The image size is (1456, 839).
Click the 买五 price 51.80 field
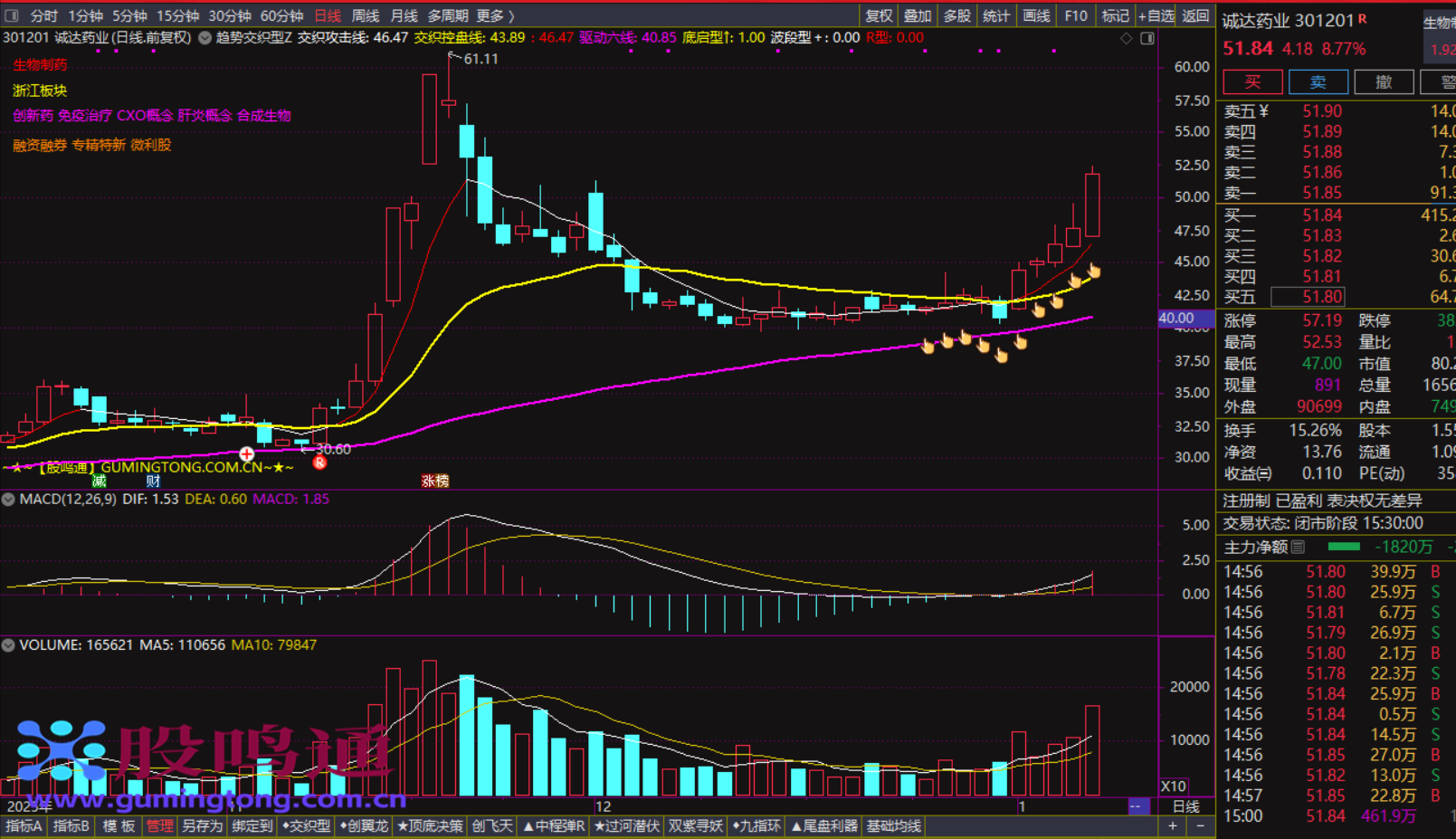pyautogui.click(x=1308, y=297)
